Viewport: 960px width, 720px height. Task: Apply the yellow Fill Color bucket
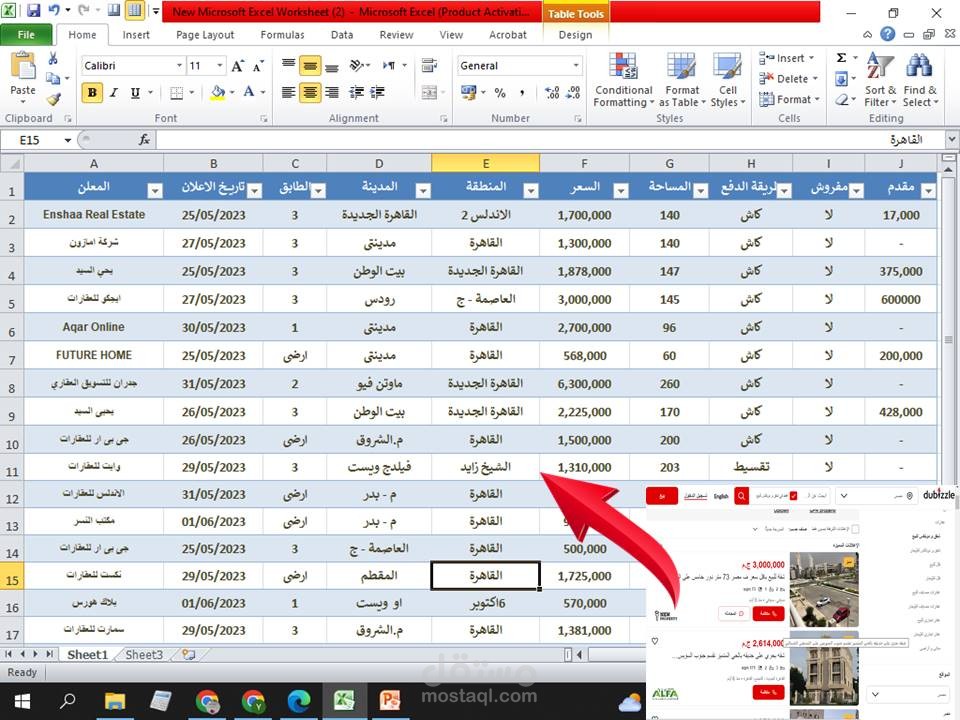tap(217, 92)
